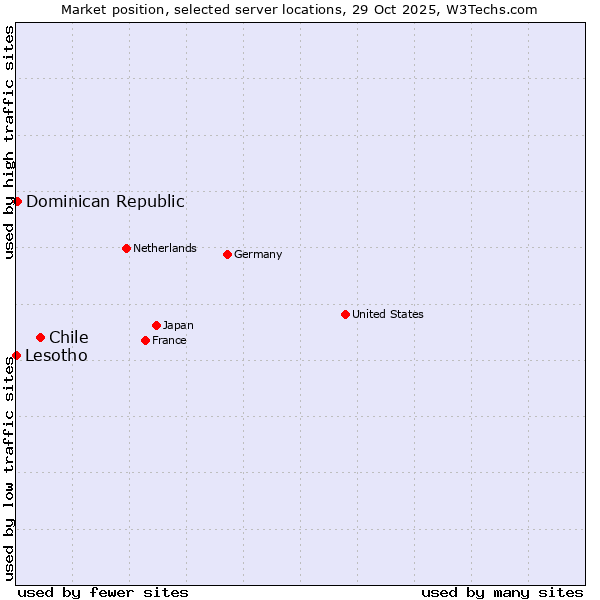Click the 'used by many sites' axis label

[502, 592]
